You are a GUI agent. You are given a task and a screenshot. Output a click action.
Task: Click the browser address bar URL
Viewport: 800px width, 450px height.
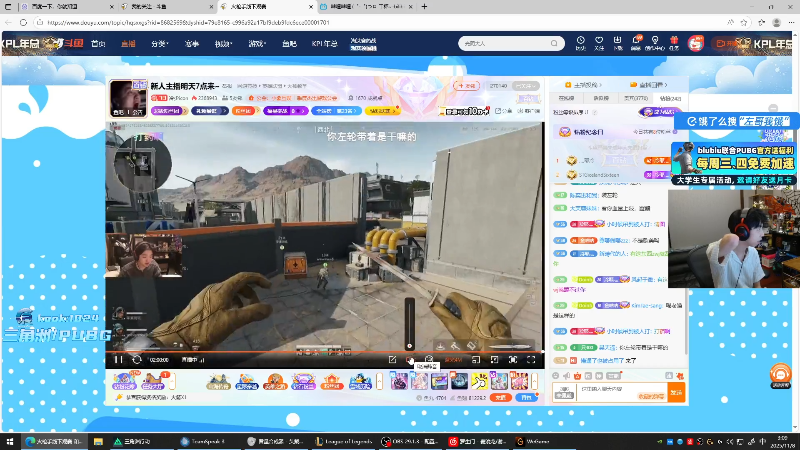(188, 22)
